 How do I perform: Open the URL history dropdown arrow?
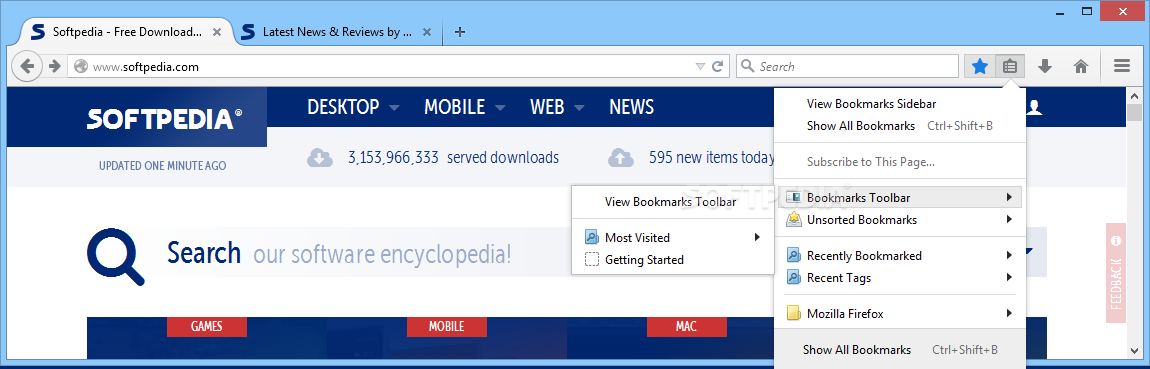[x=700, y=67]
